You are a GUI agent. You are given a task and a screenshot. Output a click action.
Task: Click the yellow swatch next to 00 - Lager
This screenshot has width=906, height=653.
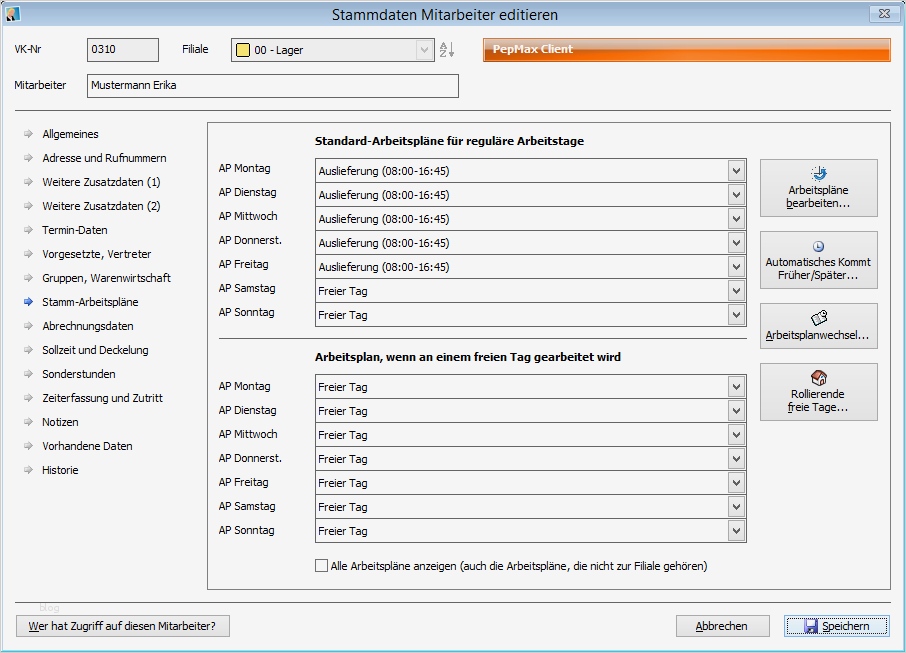click(x=242, y=48)
